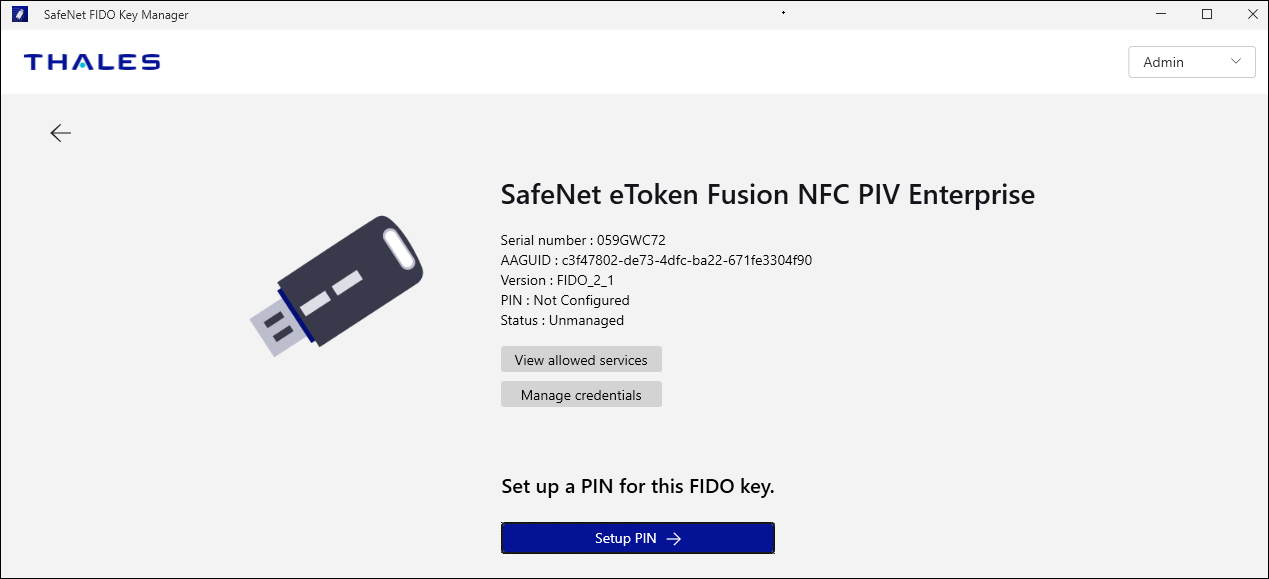Maximize the FIDO Key Manager window
The width and height of the screenshot is (1269, 579).
tap(1207, 14)
